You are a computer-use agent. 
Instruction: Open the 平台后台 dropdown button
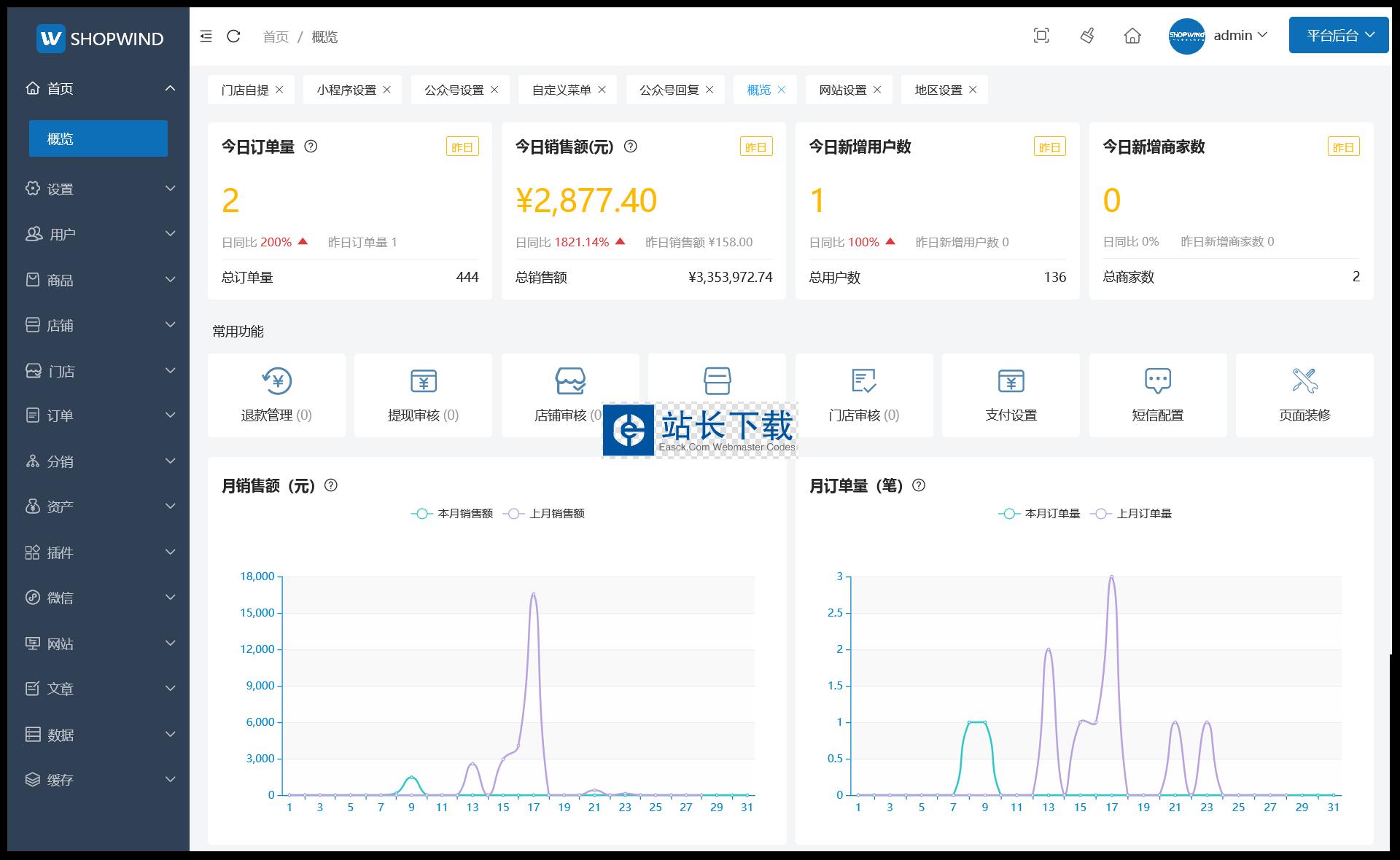coord(1338,36)
